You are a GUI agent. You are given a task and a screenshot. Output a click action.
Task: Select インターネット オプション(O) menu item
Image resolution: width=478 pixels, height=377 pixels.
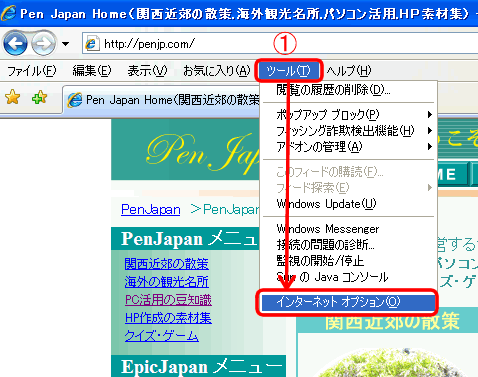(x=348, y=302)
